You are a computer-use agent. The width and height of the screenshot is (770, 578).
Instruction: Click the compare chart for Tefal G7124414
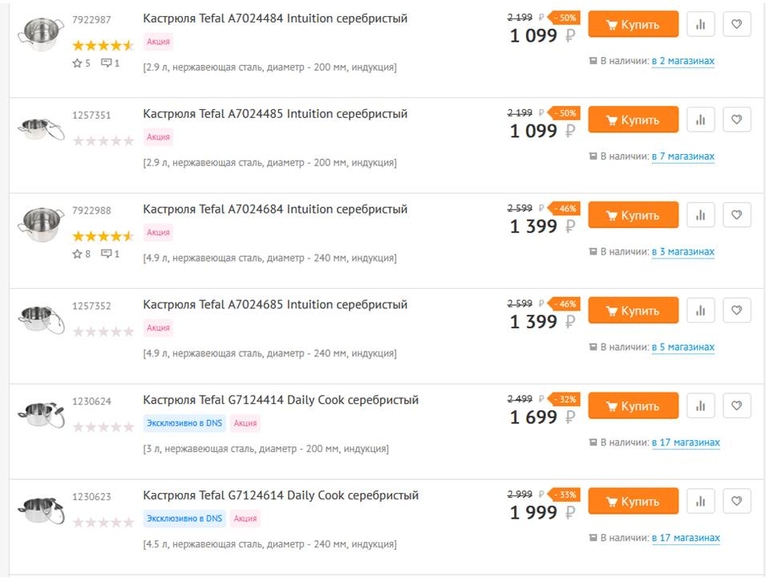[x=700, y=406]
